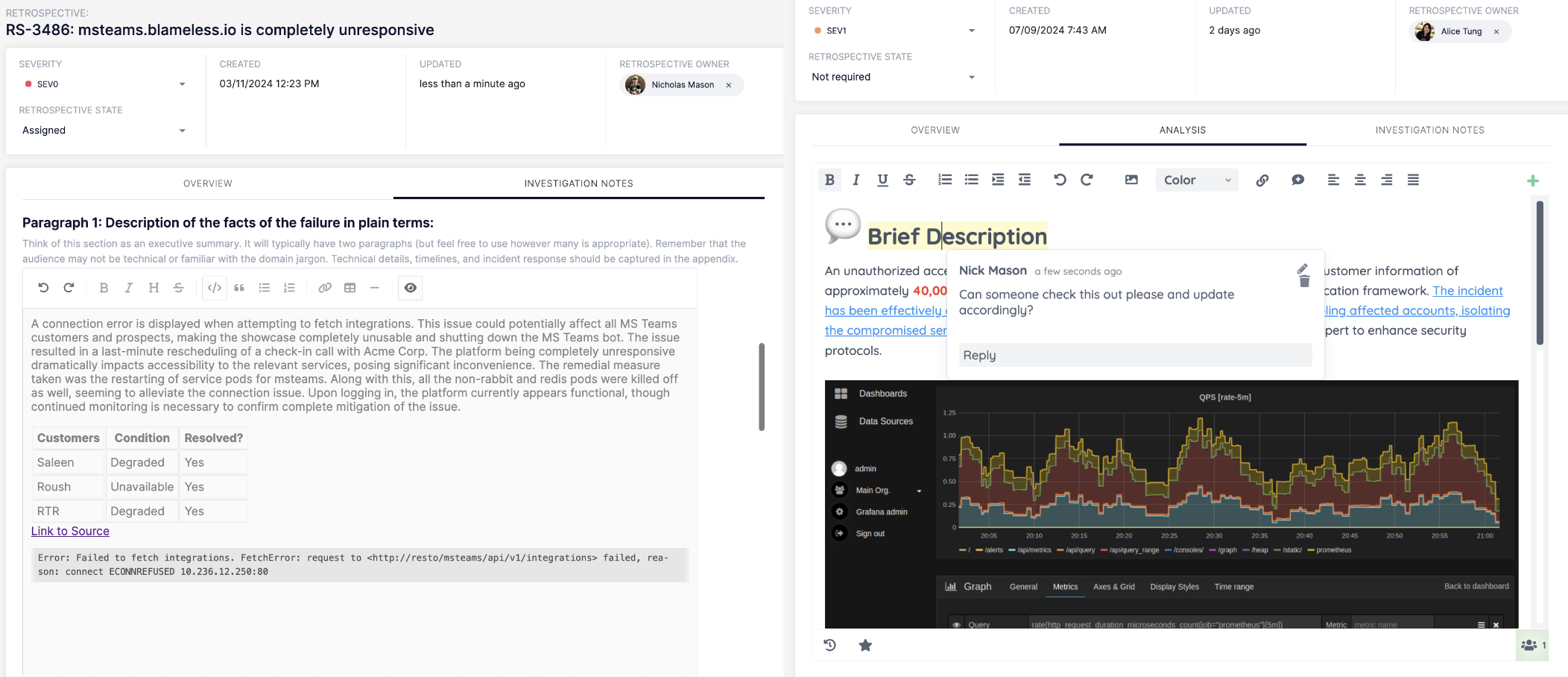Toggle italic in left markdown editor

coord(128,288)
